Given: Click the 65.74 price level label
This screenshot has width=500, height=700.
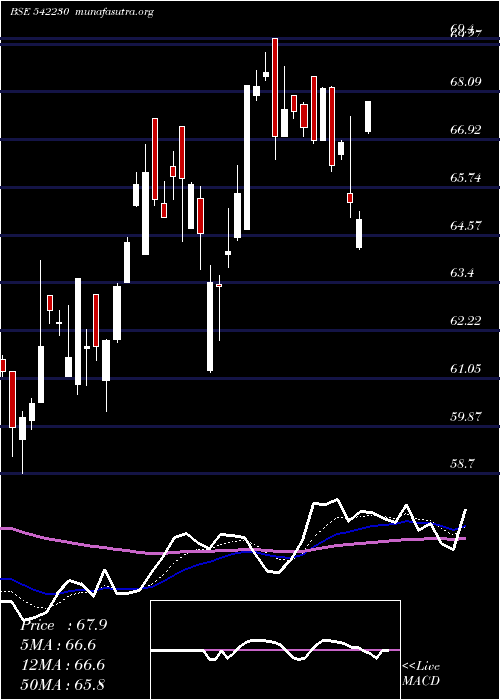Looking at the screenshot, I should click(465, 177).
